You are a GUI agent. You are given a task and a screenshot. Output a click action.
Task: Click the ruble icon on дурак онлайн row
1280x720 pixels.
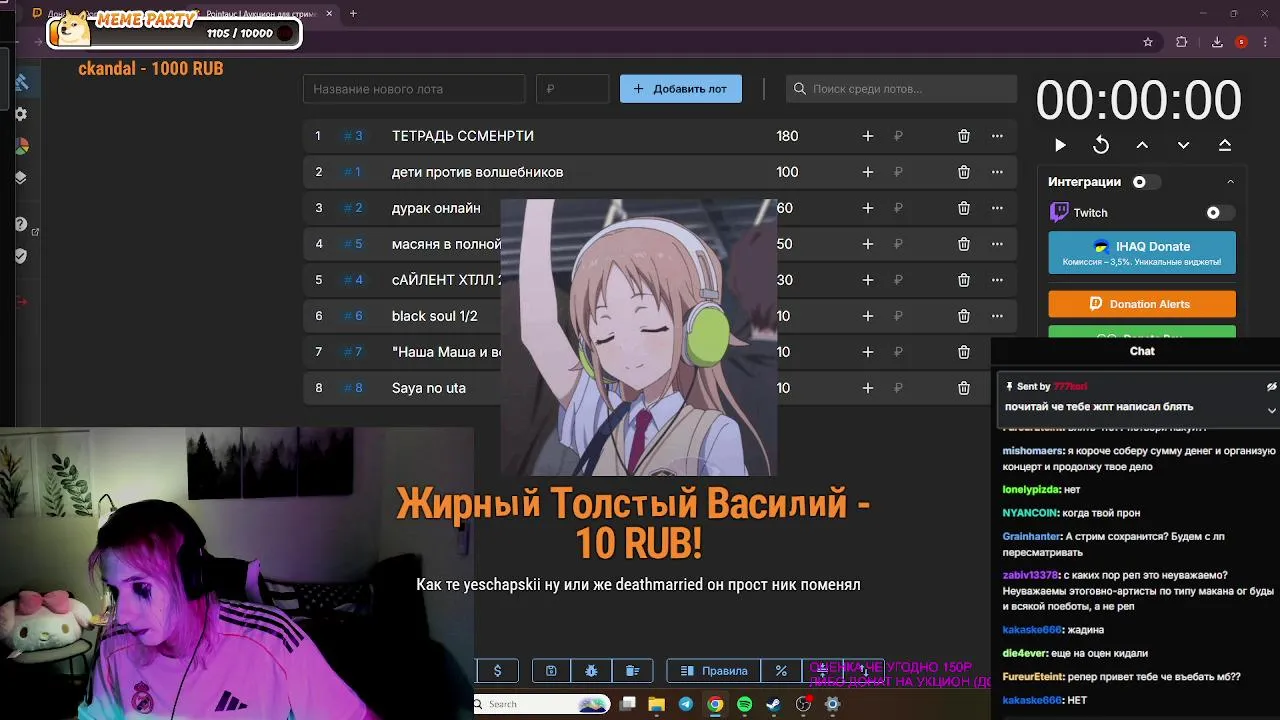click(x=898, y=208)
